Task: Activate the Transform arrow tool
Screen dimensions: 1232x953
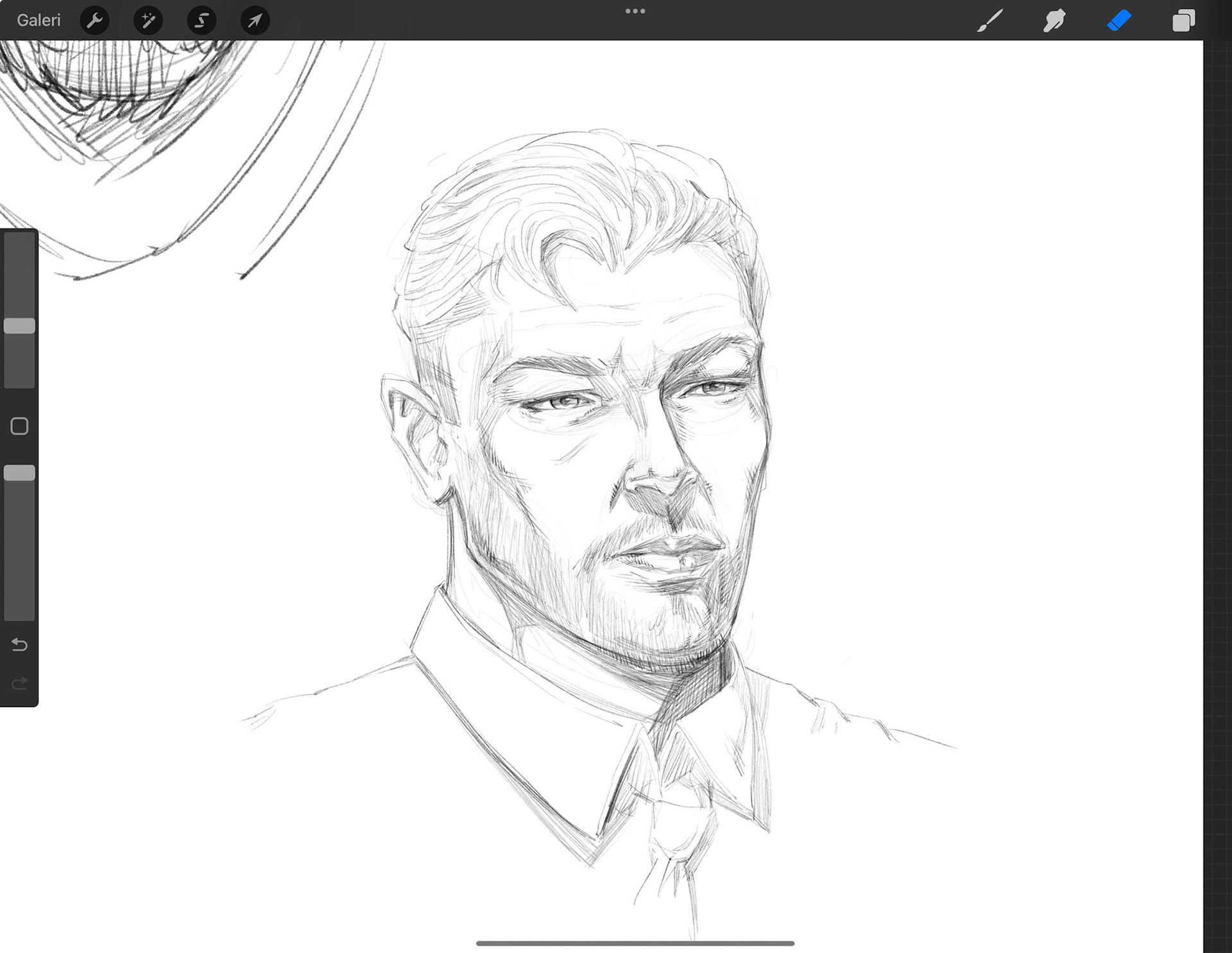Action: coord(255,21)
